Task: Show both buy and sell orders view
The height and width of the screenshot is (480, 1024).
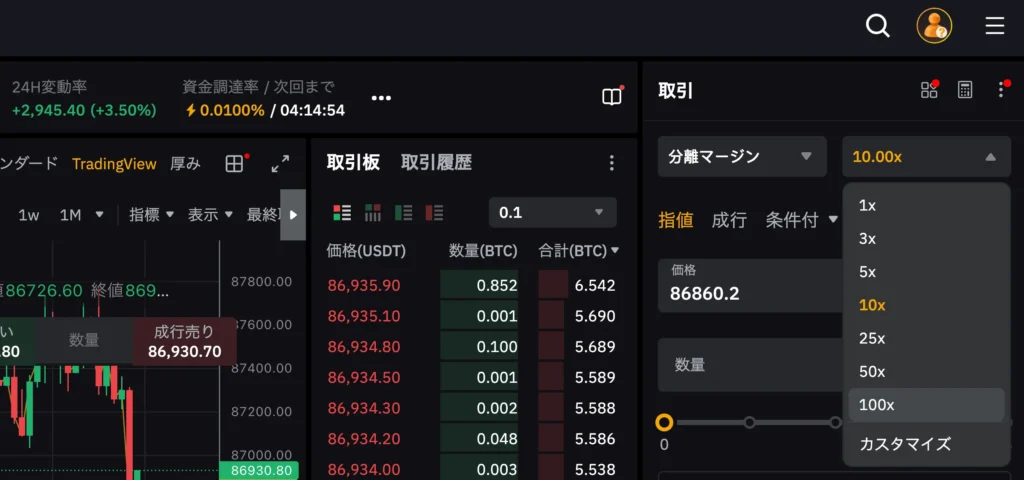Action: click(x=342, y=212)
